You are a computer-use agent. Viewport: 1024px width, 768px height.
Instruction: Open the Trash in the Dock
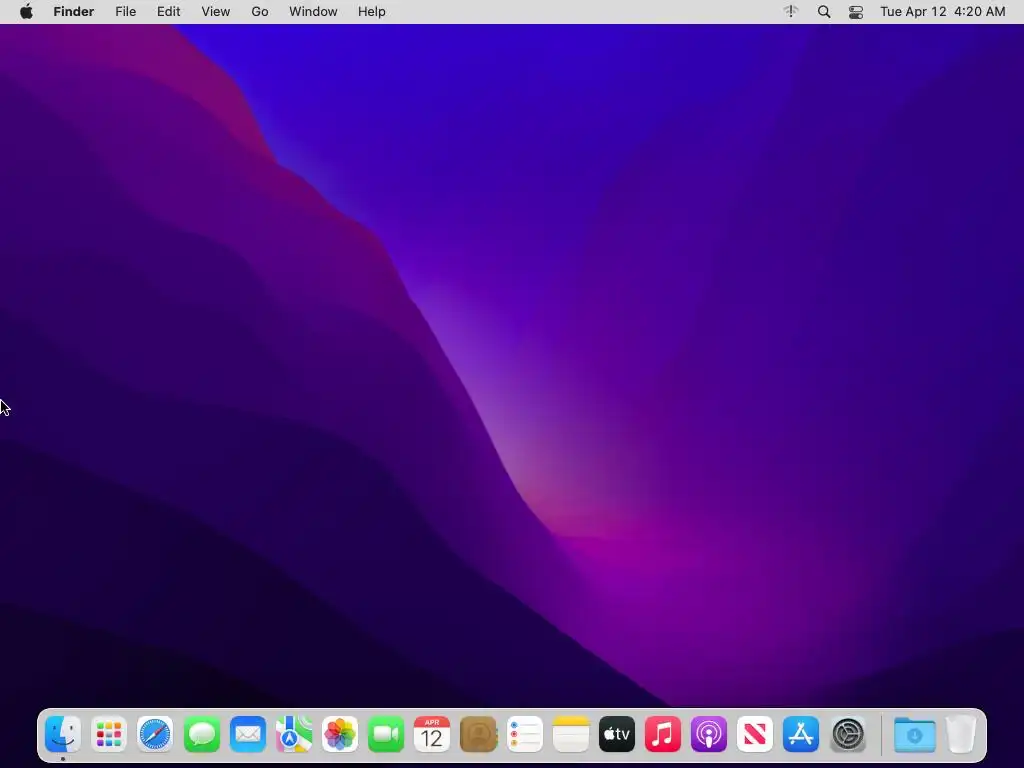tap(961, 735)
